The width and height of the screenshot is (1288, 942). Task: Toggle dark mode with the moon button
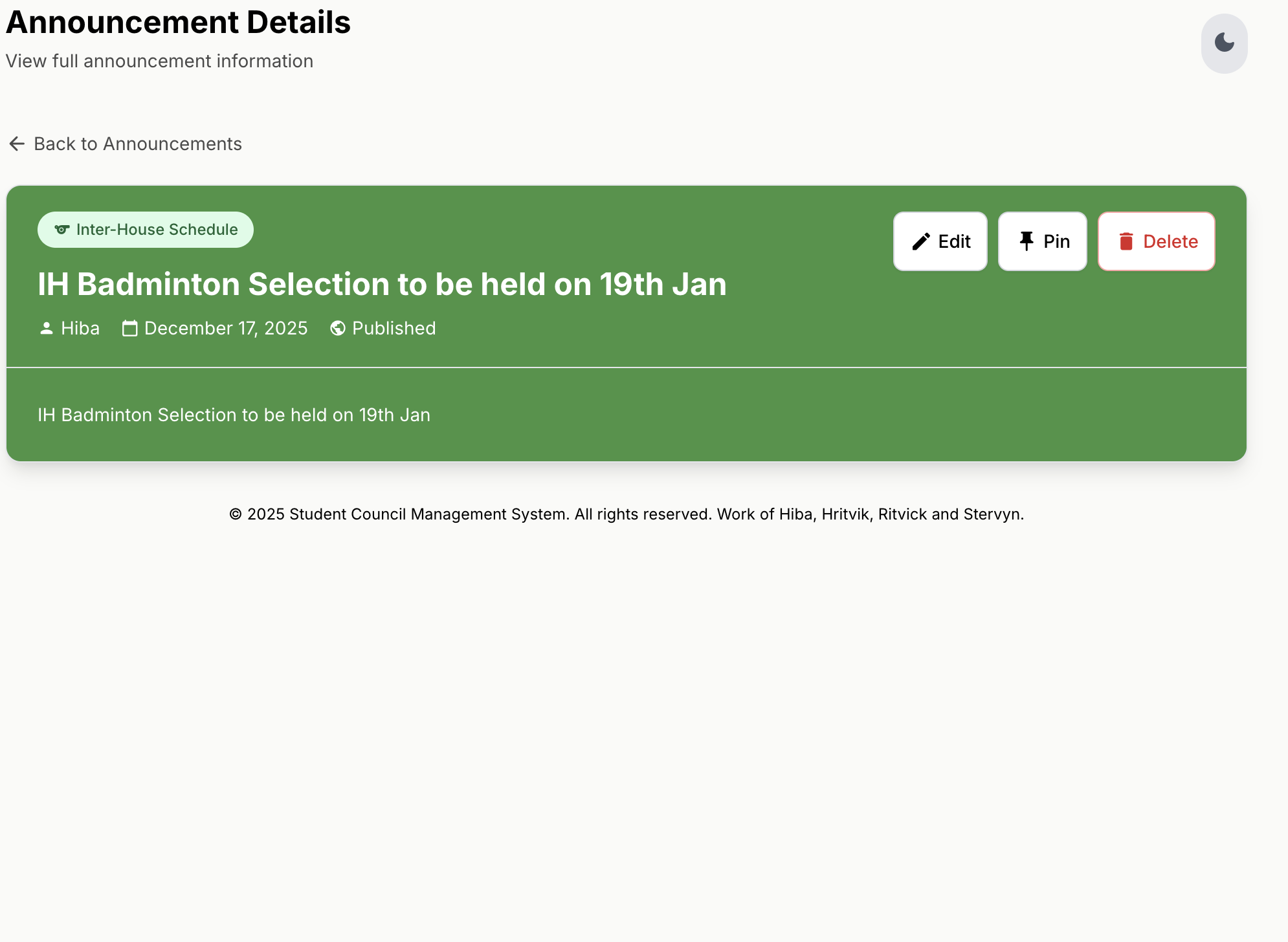point(1224,43)
